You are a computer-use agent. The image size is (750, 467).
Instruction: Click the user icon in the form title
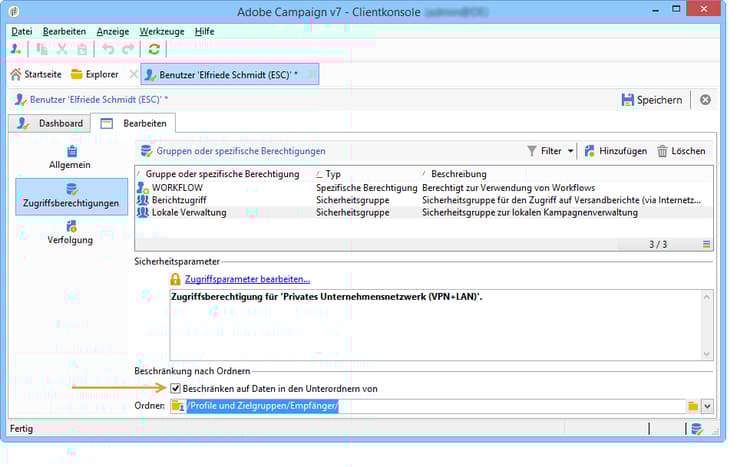click(20, 100)
